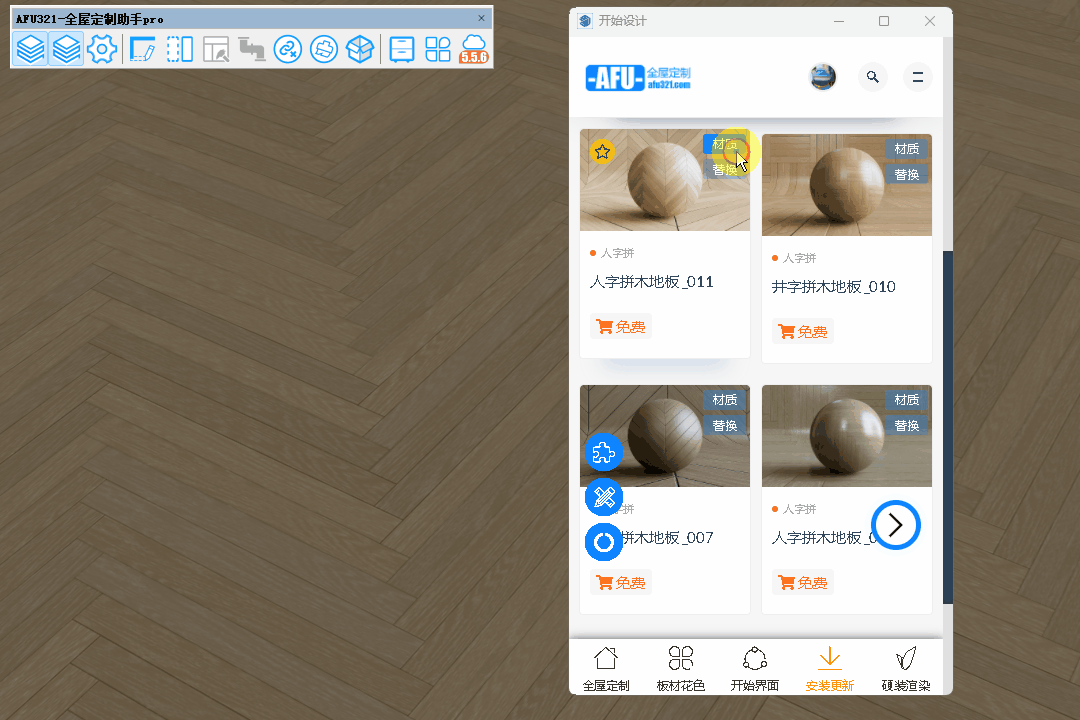Click the cloud version 5.5.6 icon

click(x=473, y=49)
